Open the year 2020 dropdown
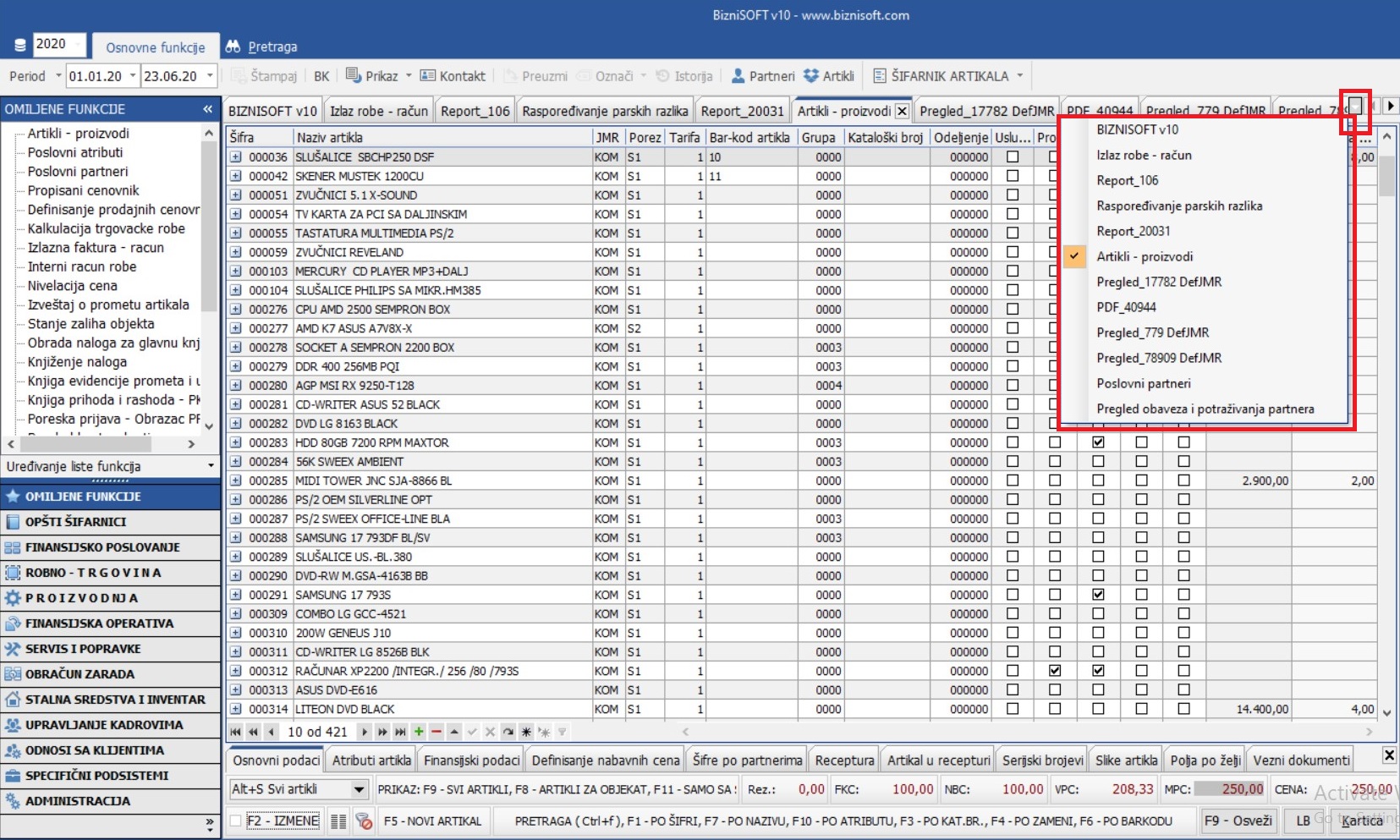Image resolution: width=1400 pixels, height=840 pixels. pos(79,44)
